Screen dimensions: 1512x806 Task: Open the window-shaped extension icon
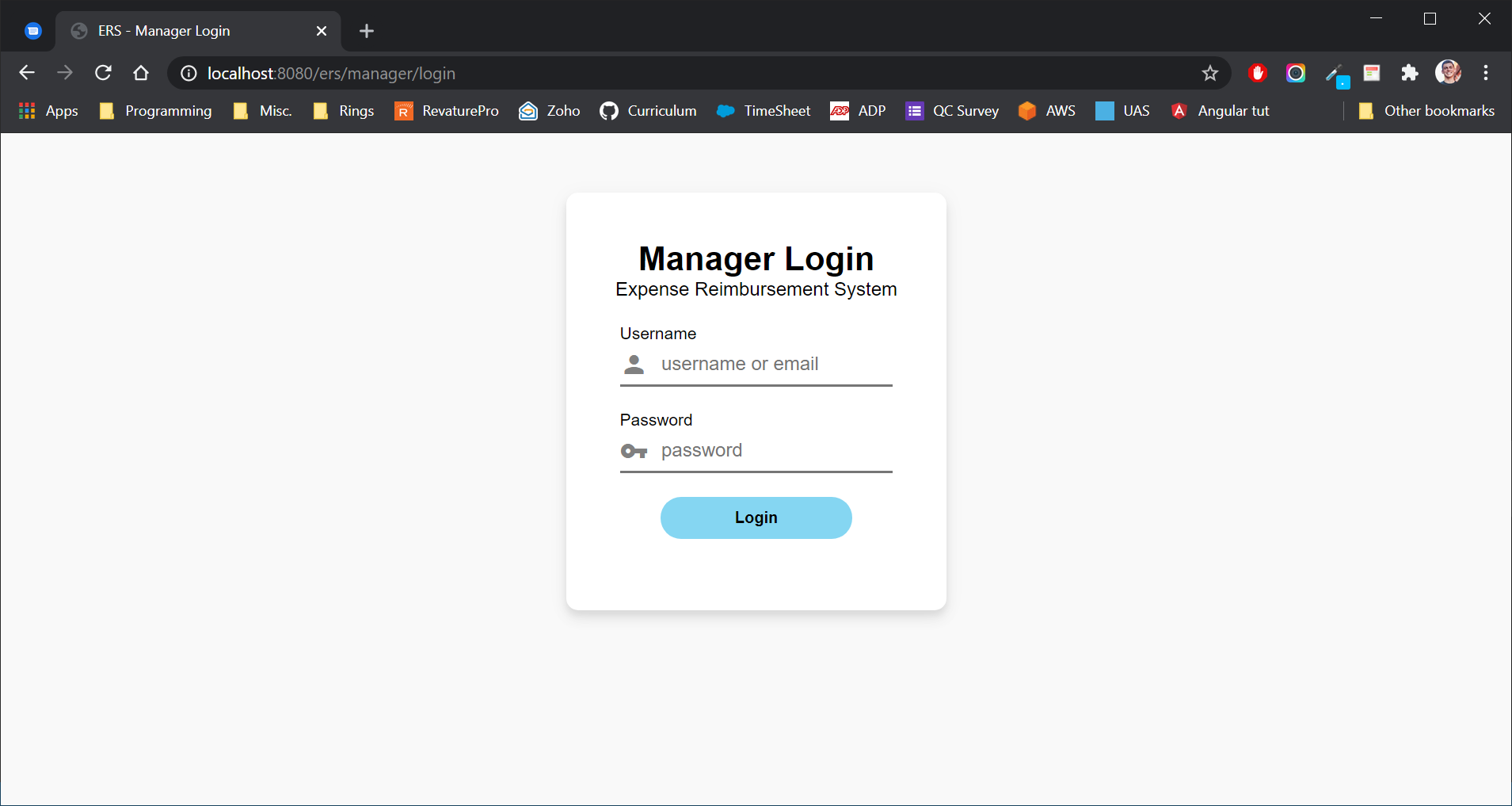click(x=1372, y=73)
